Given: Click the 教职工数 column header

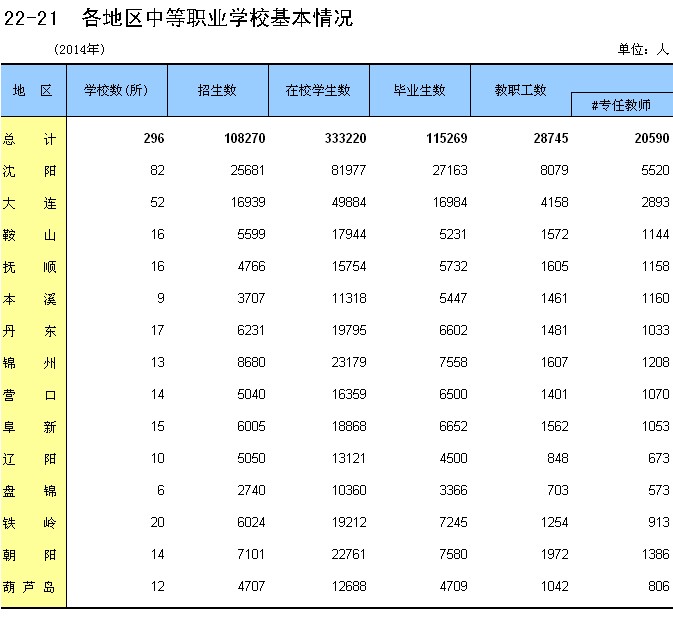Looking at the screenshot, I should coord(521,90).
